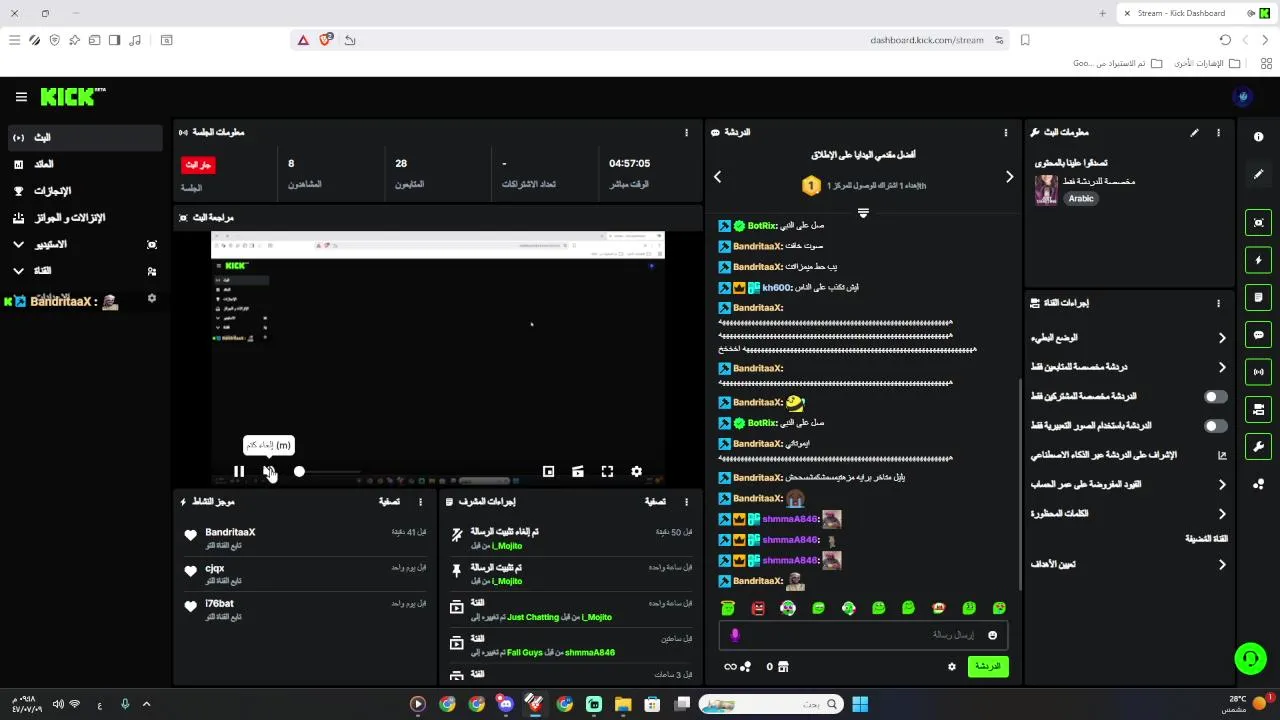
Task: Open chat panel three-dot menu
Action: click(1006, 132)
